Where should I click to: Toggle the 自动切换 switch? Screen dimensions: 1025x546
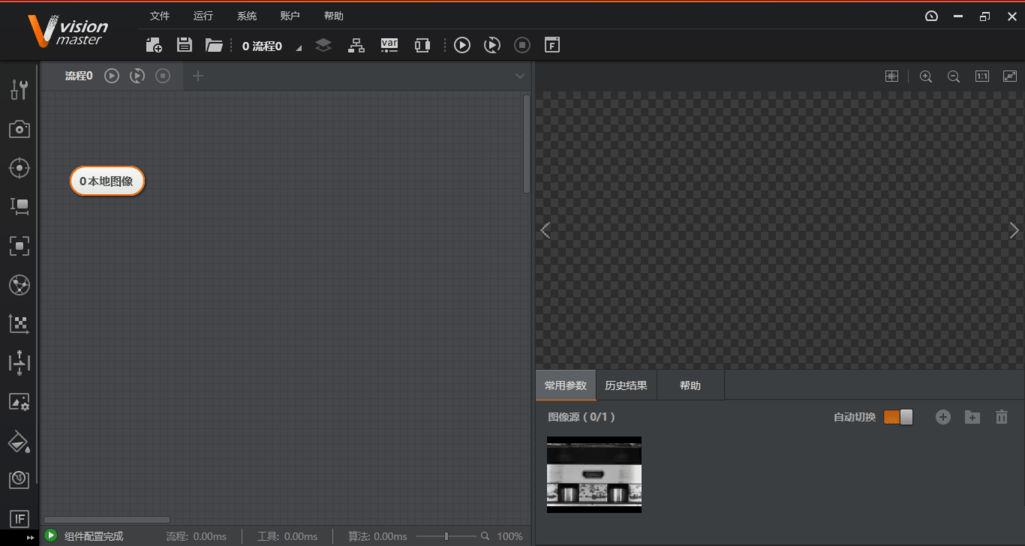tap(898, 417)
